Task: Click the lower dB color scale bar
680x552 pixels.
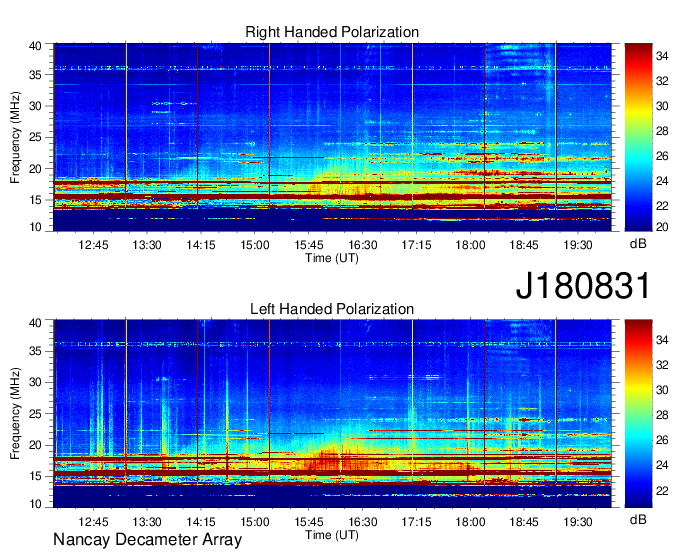Action: (638, 414)
